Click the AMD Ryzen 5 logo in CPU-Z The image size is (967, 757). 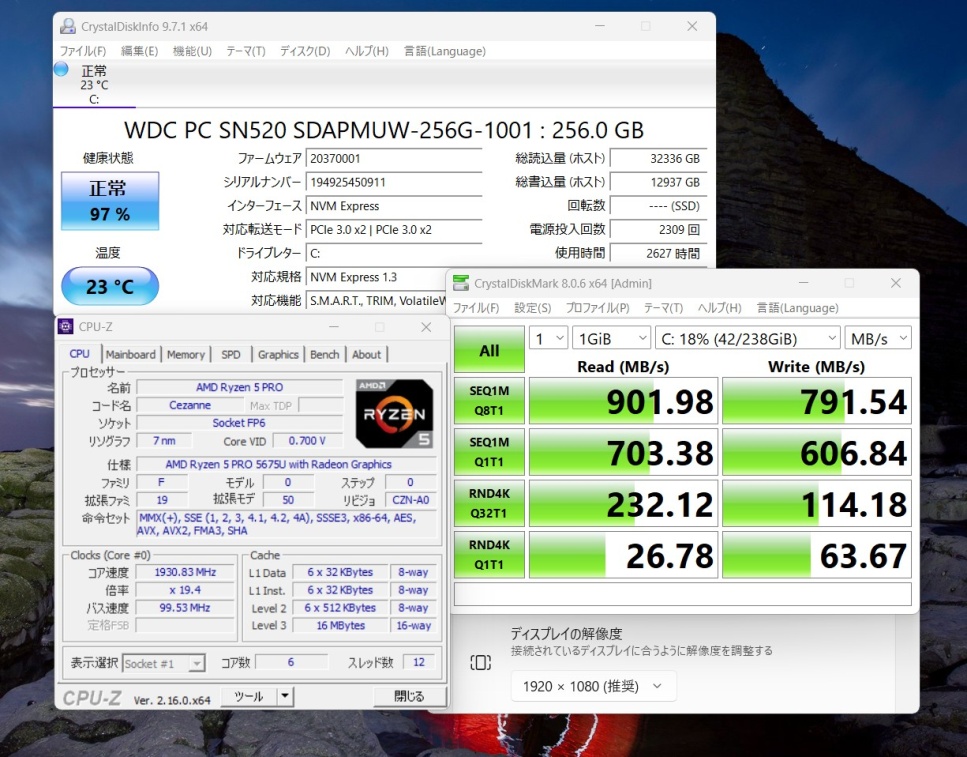(395, 413)
